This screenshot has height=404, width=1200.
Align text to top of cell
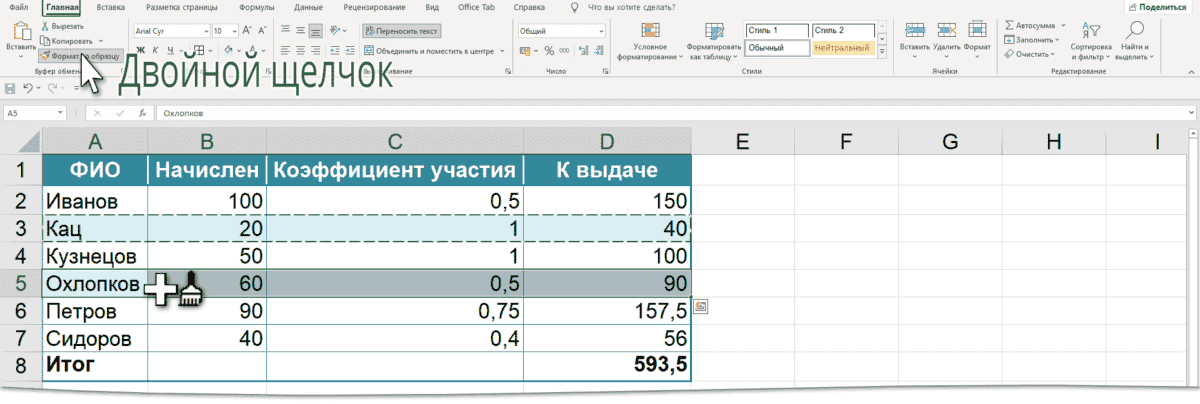286,31
